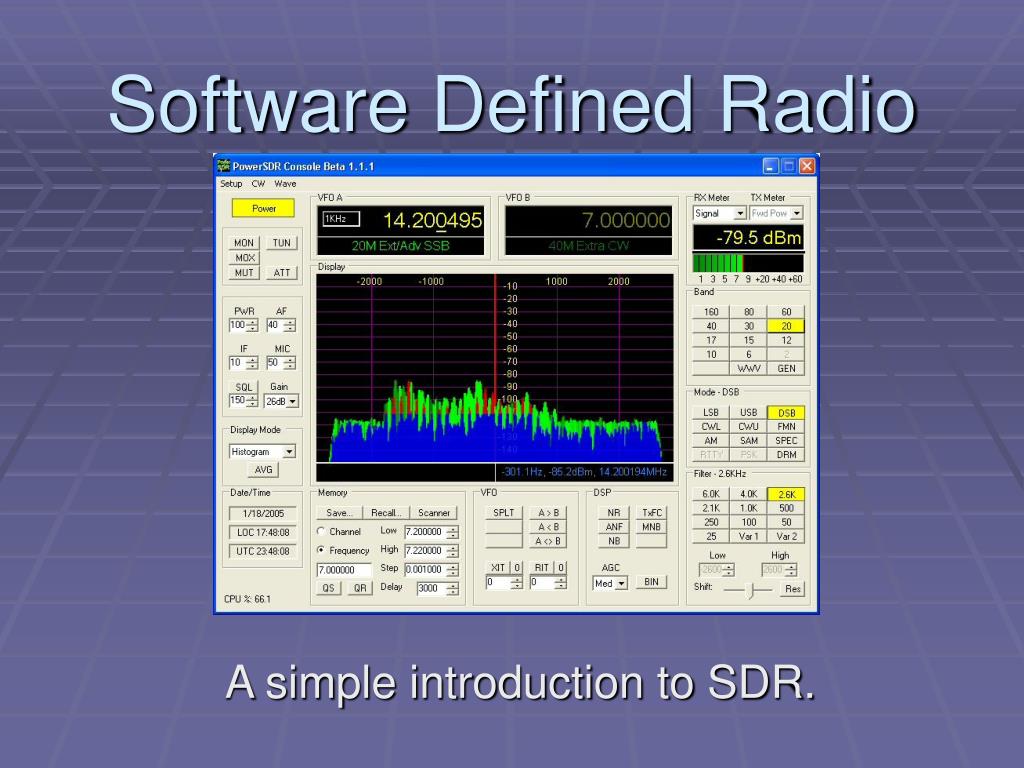Click the memory Recall button
The image size is (1024, 768).
coord(386,513)
